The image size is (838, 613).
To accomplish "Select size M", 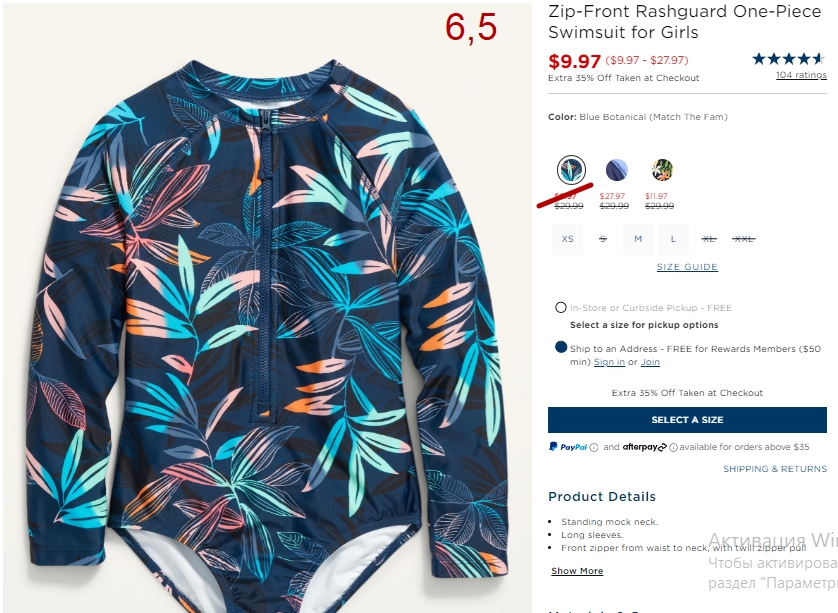I will coord(638,239).
